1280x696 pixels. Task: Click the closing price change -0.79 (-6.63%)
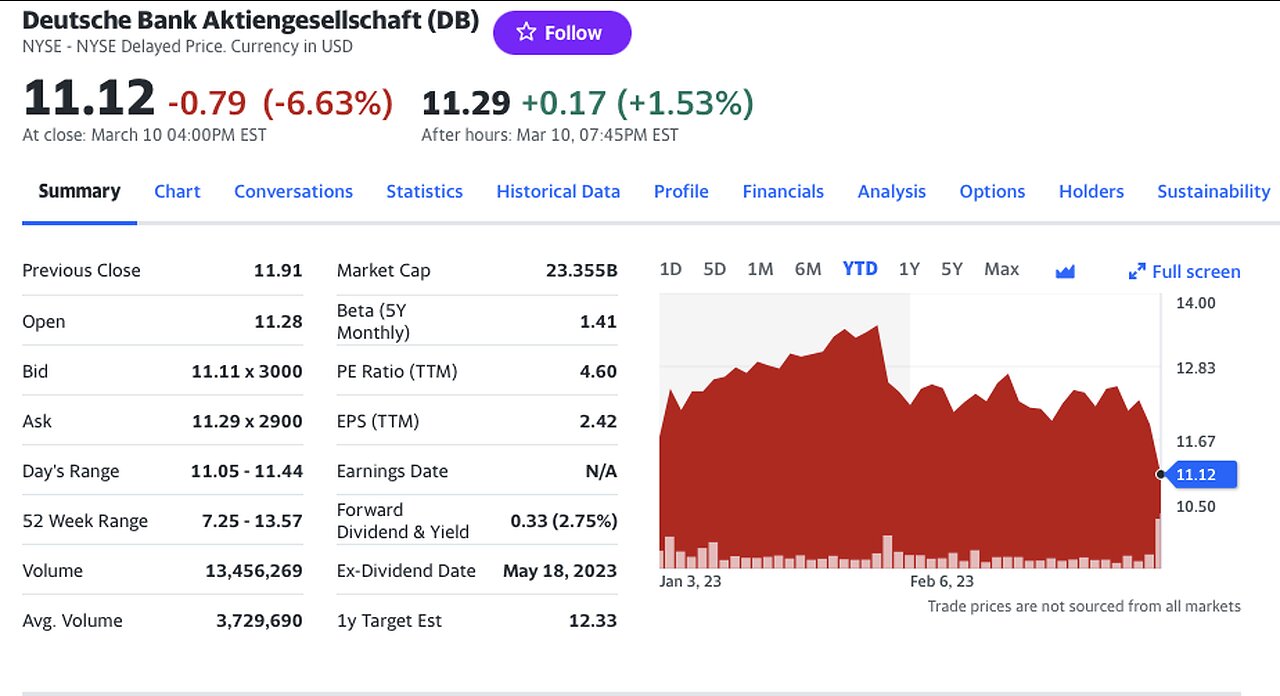click(280, 102)
